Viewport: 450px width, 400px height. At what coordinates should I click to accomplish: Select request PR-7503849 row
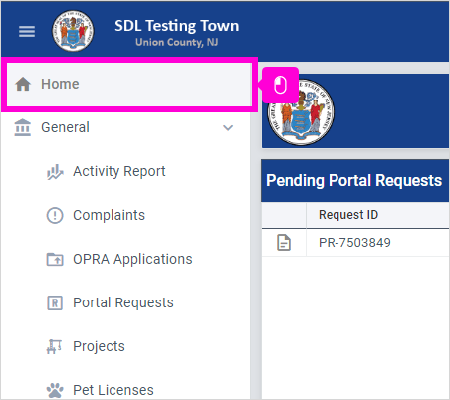tap(355, 243)
